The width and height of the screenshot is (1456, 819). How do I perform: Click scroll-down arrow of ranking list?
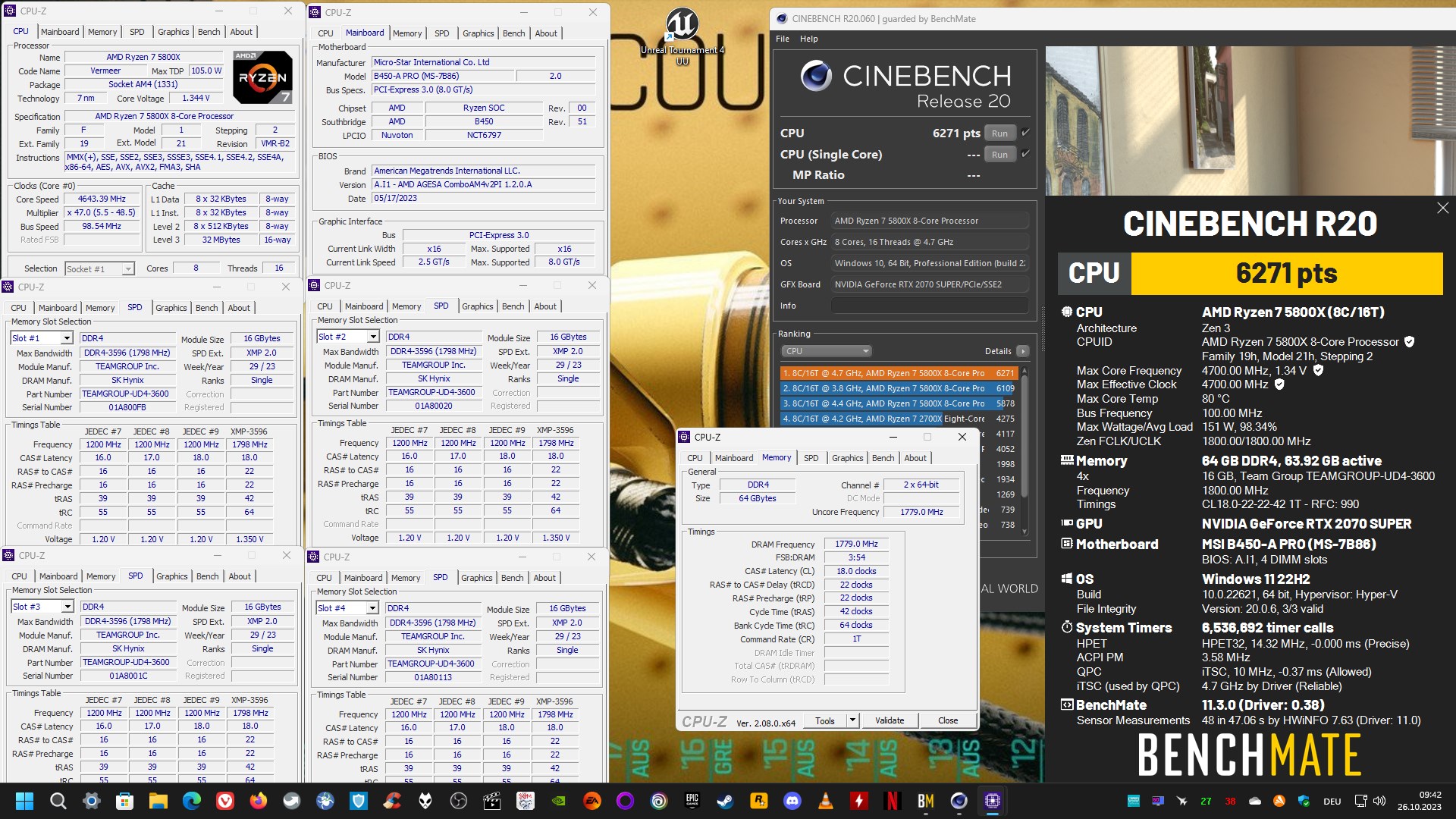tap(1025, 532)
